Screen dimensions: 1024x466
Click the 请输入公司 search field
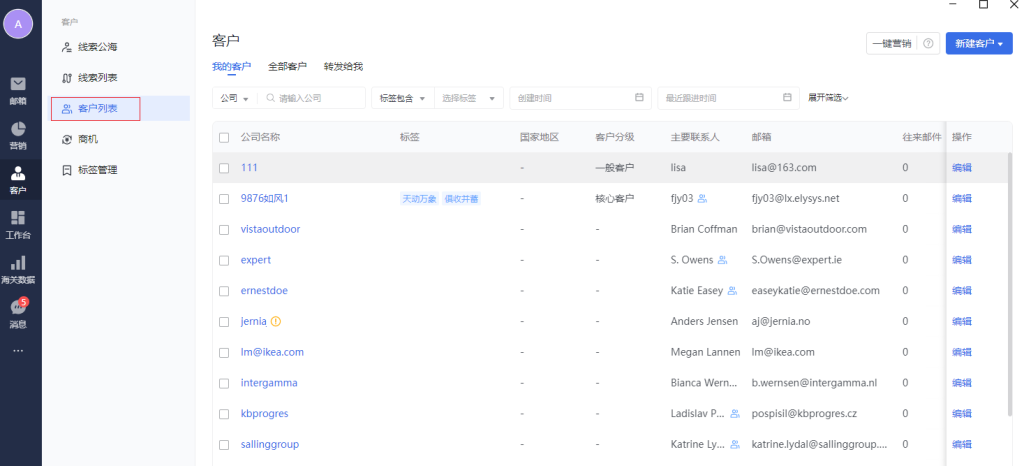[318, 98]
